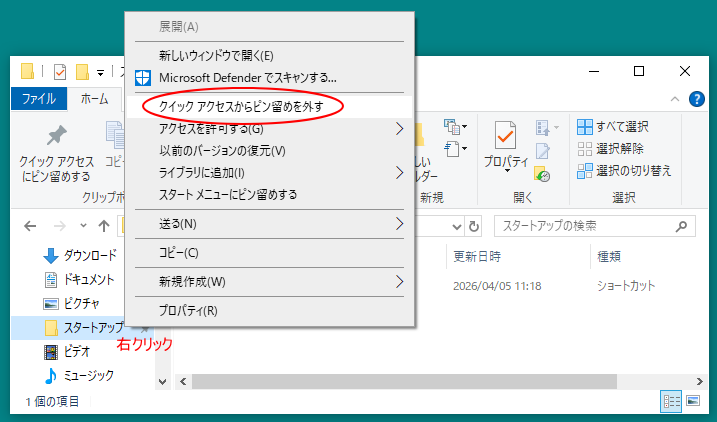Click the Refresh button next to address bar
Image resolution: width=717 pixels, height=422 pixels.
tap(474, 226)
